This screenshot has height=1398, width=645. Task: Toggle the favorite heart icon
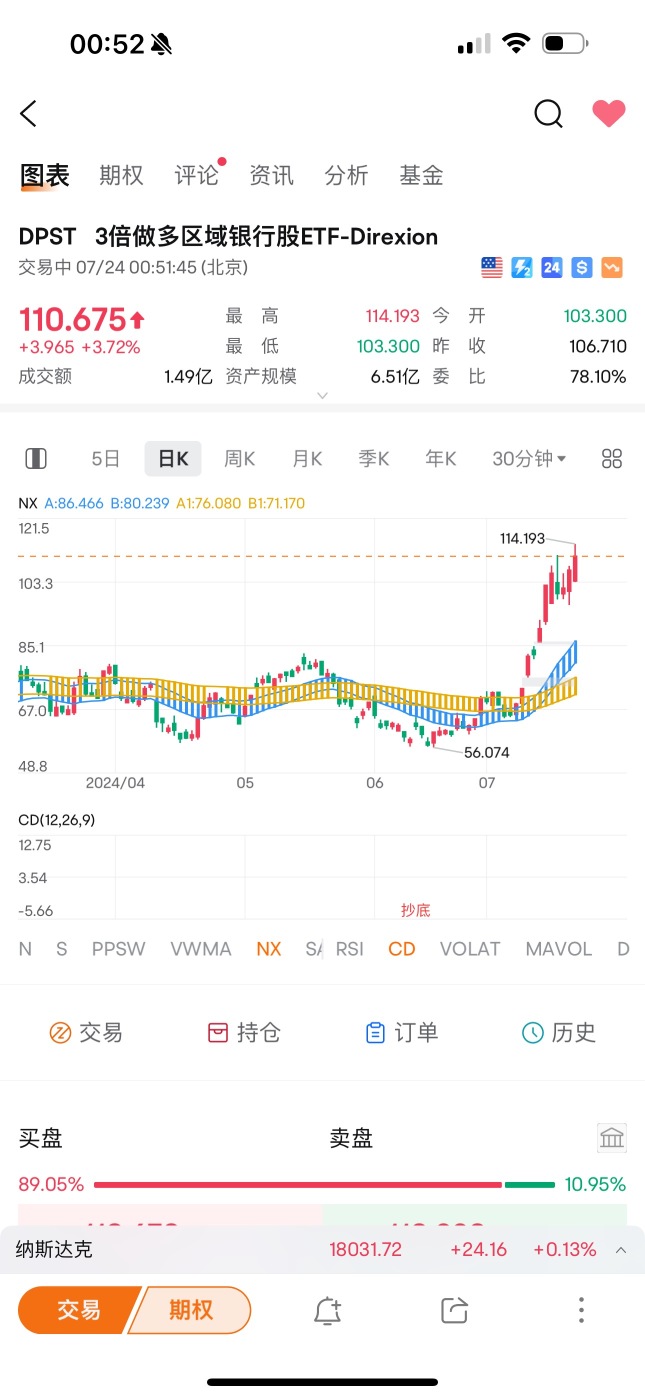[608, 114]
